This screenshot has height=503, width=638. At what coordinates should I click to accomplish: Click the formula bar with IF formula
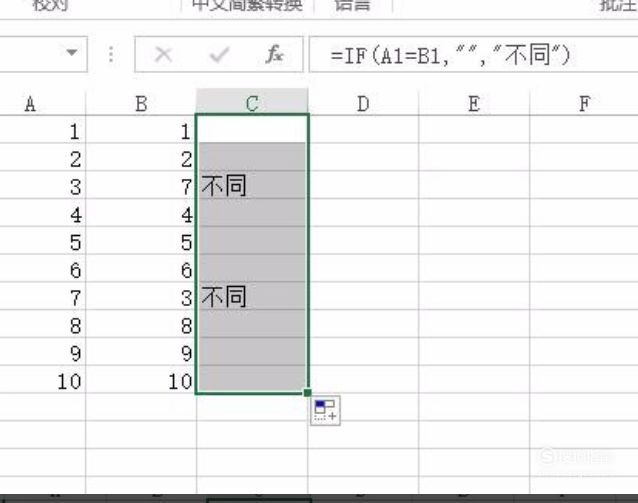click(473, 55)
